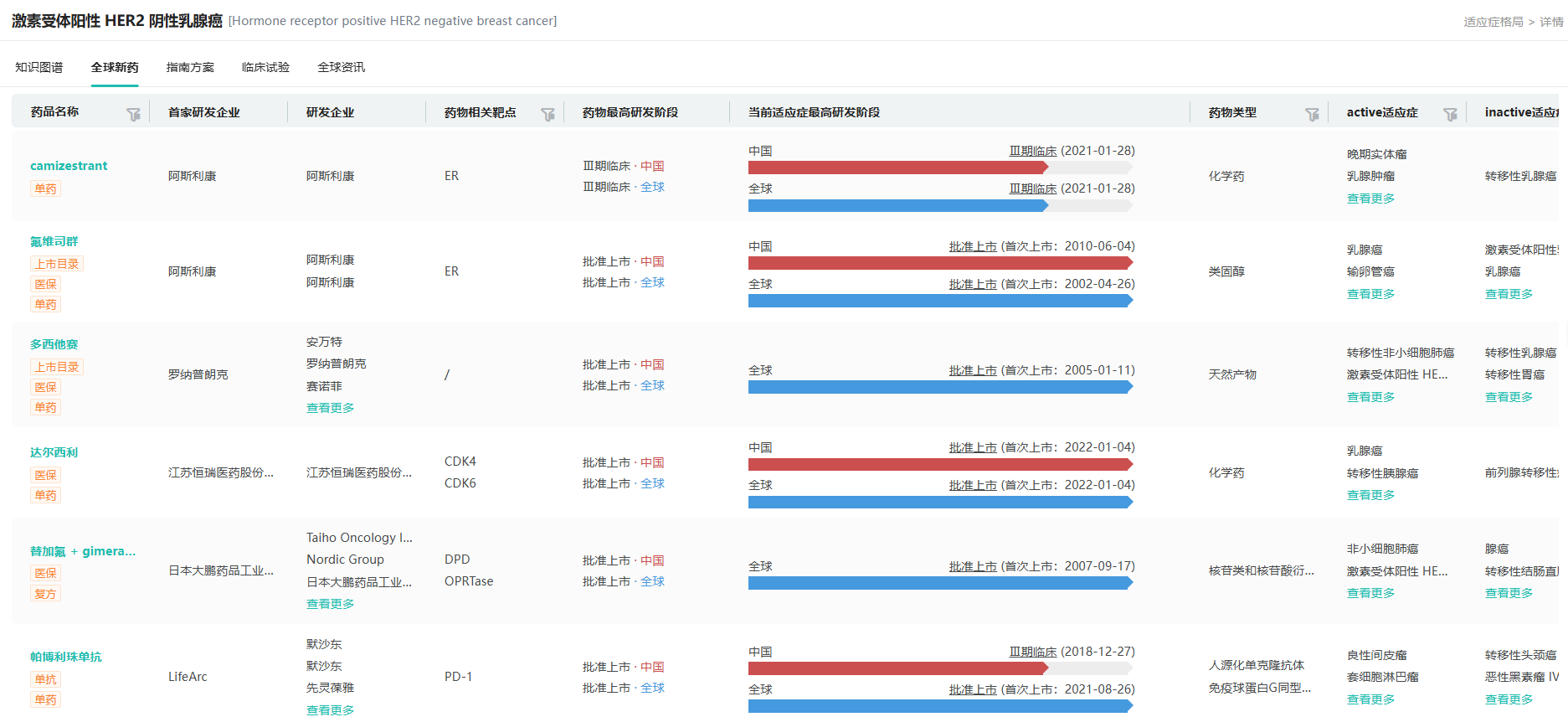Open the active适应症 column filter

(1450, 114)
